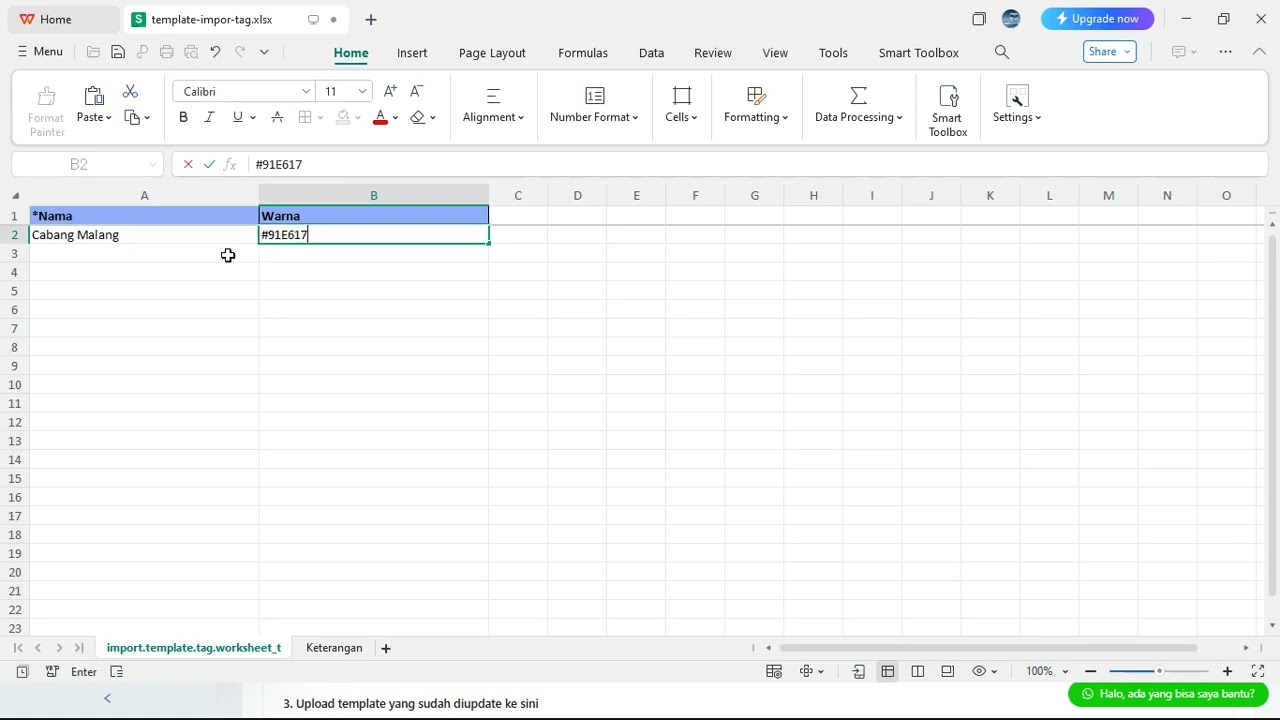This screenshot has height=720, width=1280.
Task: Increase font size with A+ icon
Action: click(x=390, y=91)
